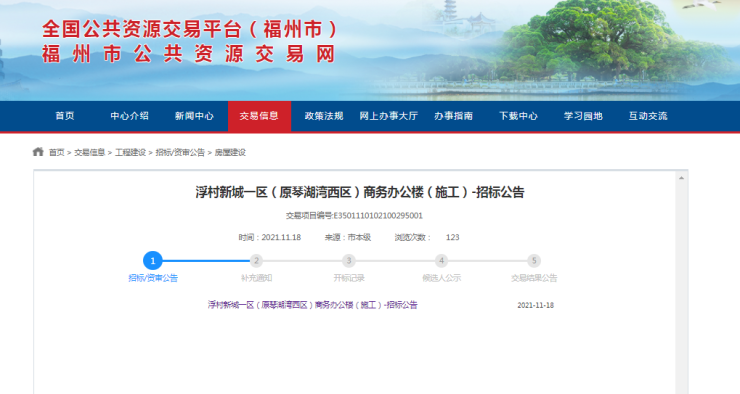Open 互动交流 navigation item

point(648,116)
